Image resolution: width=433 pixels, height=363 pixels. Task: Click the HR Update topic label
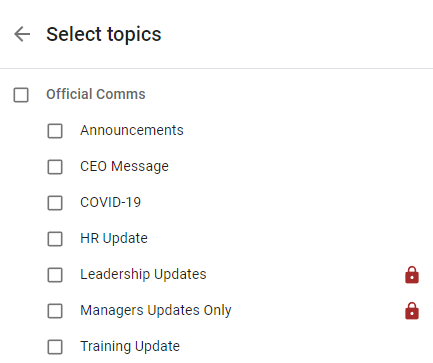(114, 239)
